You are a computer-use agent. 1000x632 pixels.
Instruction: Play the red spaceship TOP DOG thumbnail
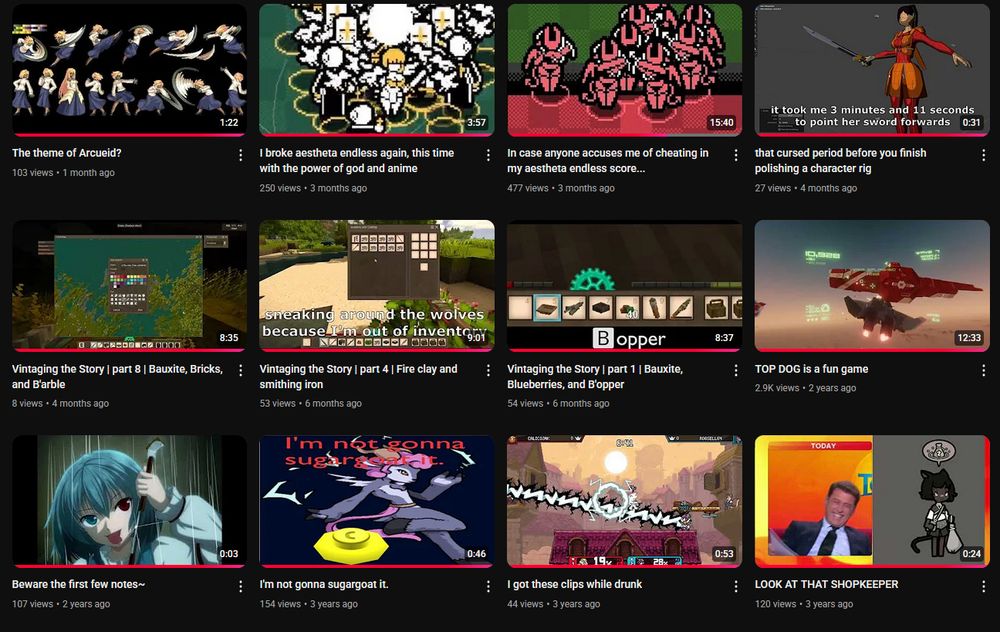pyautogui.click(x=872, y=286)
